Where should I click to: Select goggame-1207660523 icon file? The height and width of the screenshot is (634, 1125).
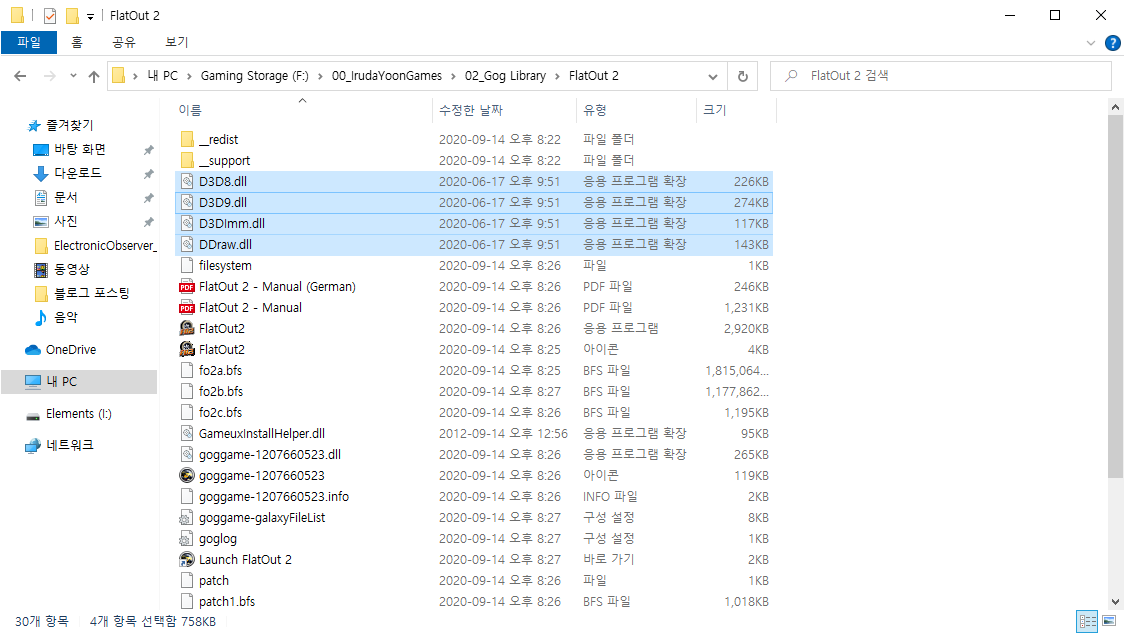187,476
